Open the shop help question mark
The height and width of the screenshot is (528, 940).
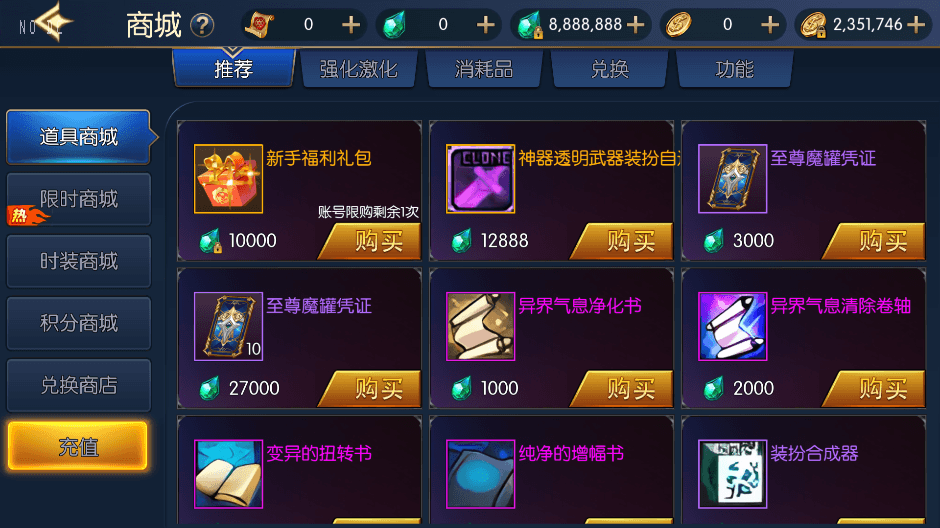point(202,25)
